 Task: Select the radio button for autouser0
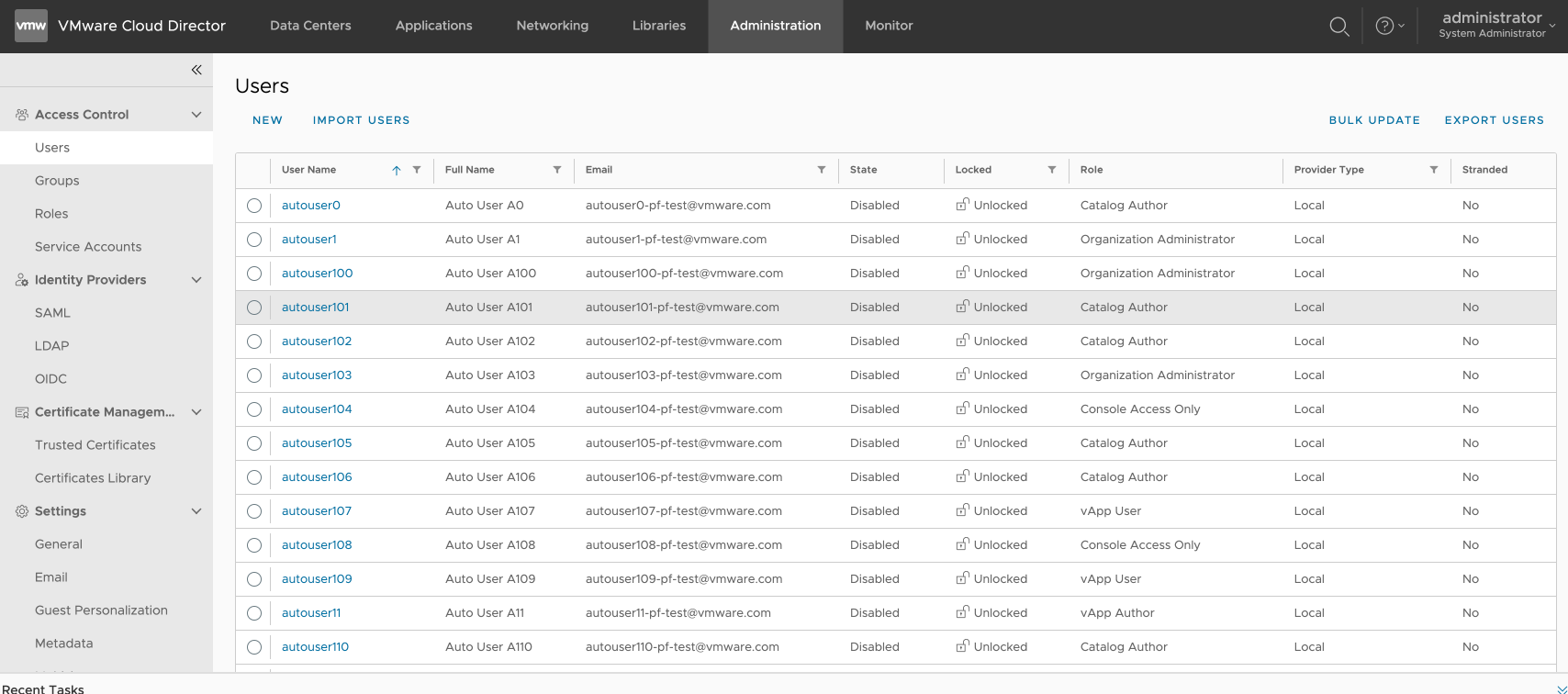point(254,206)
